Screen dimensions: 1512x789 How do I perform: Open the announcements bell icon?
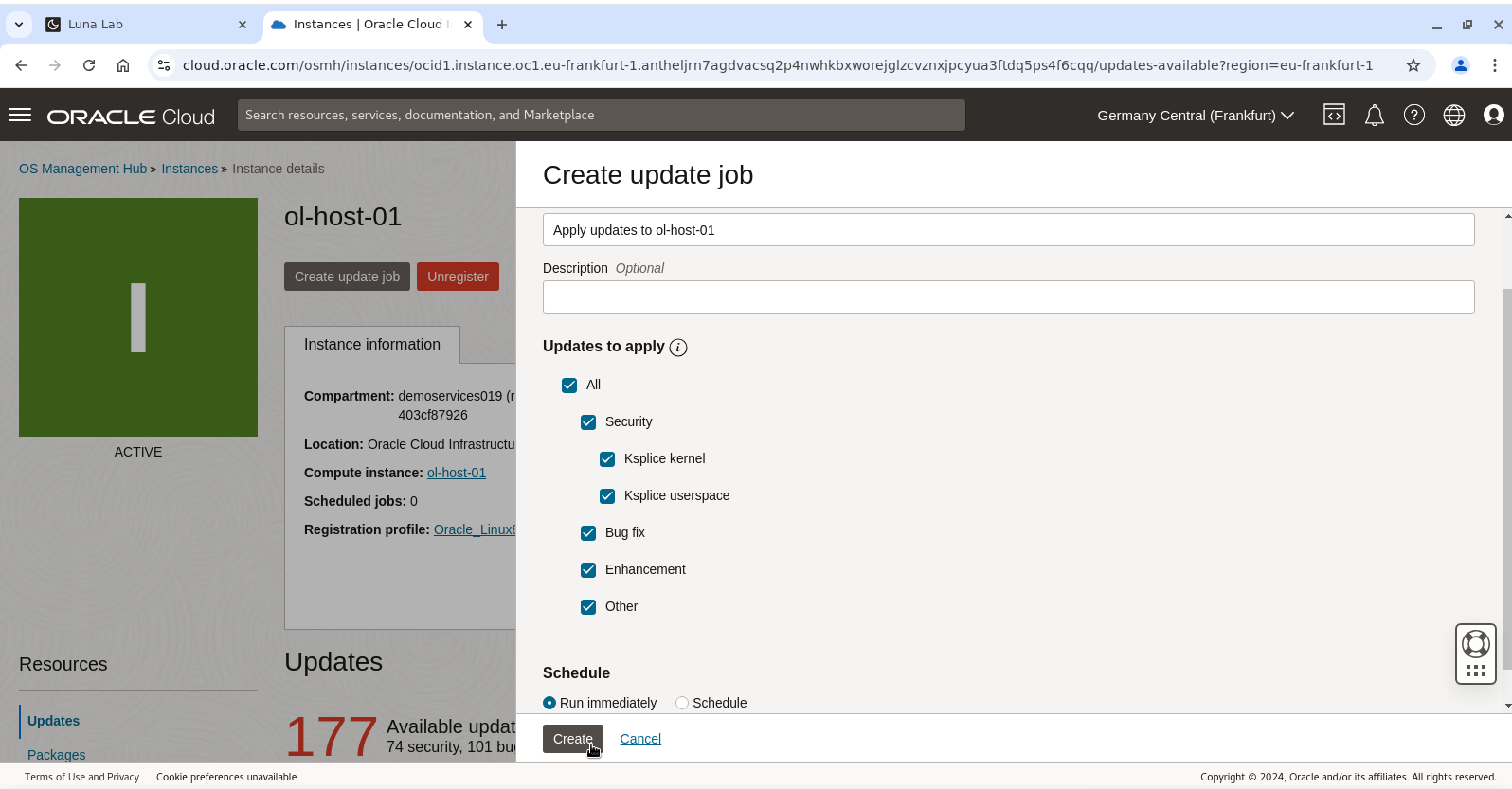(x=1374, y=115)
